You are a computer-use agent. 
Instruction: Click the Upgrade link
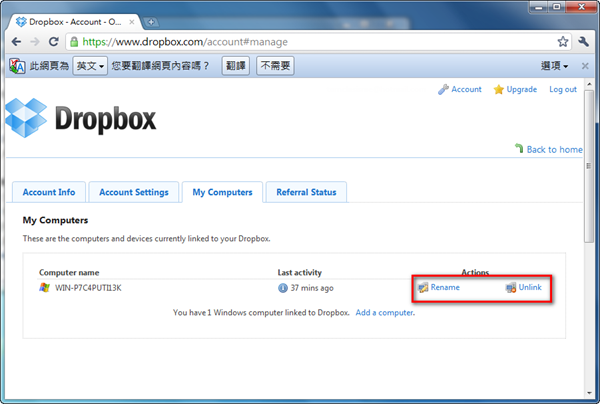click(x=522, y=89)
